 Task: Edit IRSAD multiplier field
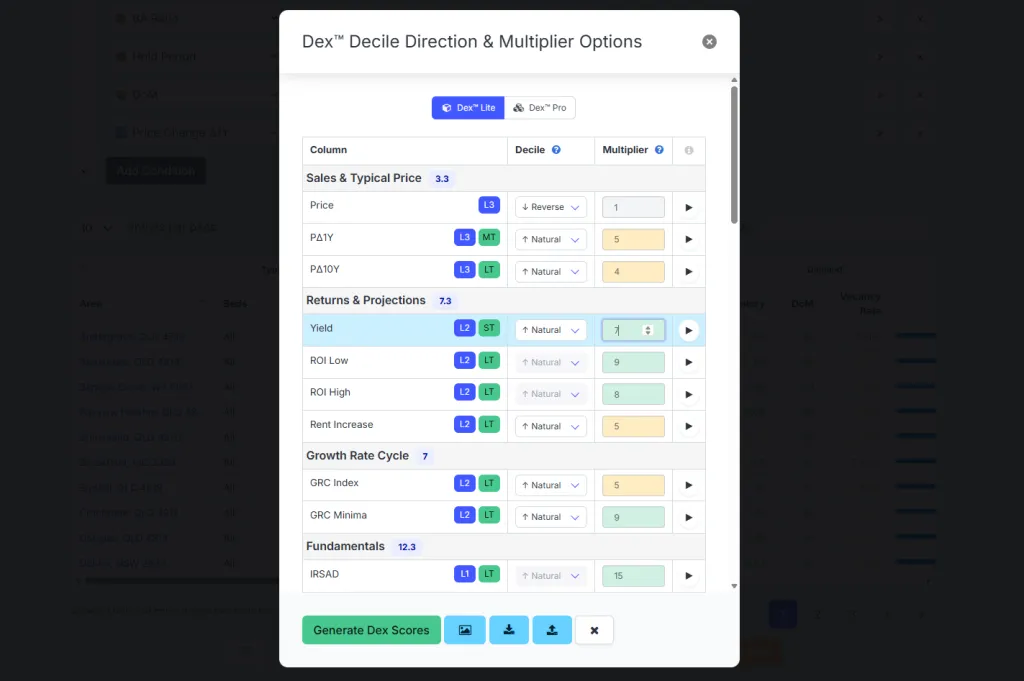click(x=633, y=576)
